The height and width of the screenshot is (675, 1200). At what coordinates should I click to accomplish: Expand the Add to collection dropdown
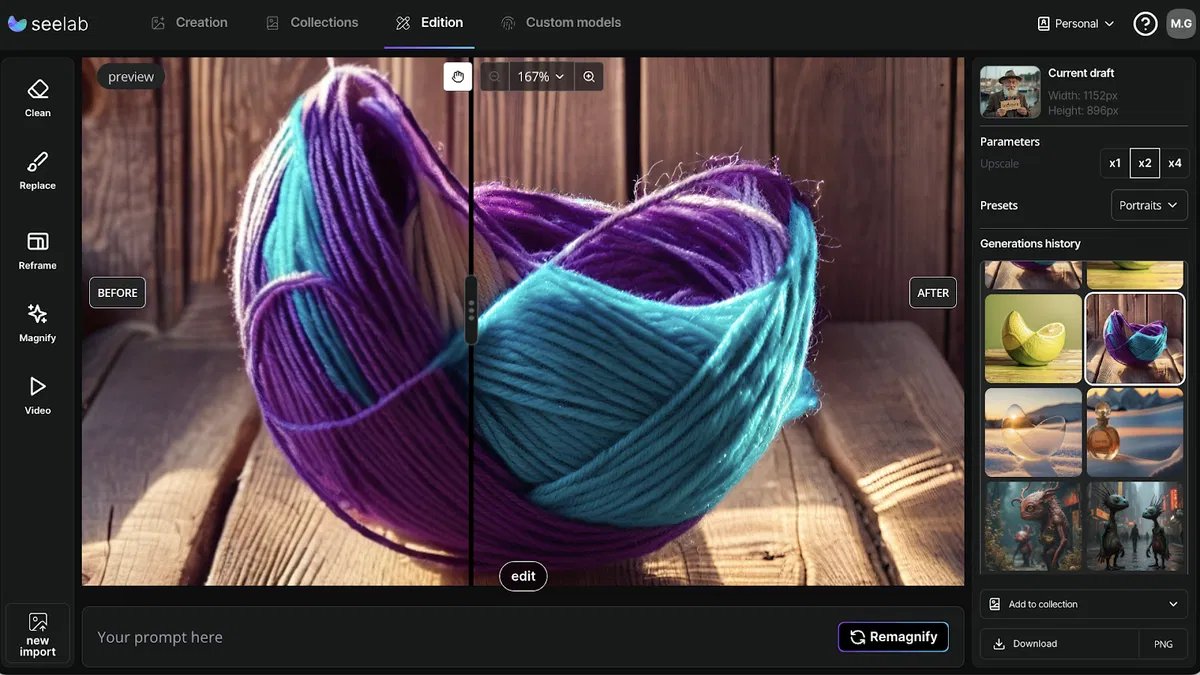(1083, 604)
